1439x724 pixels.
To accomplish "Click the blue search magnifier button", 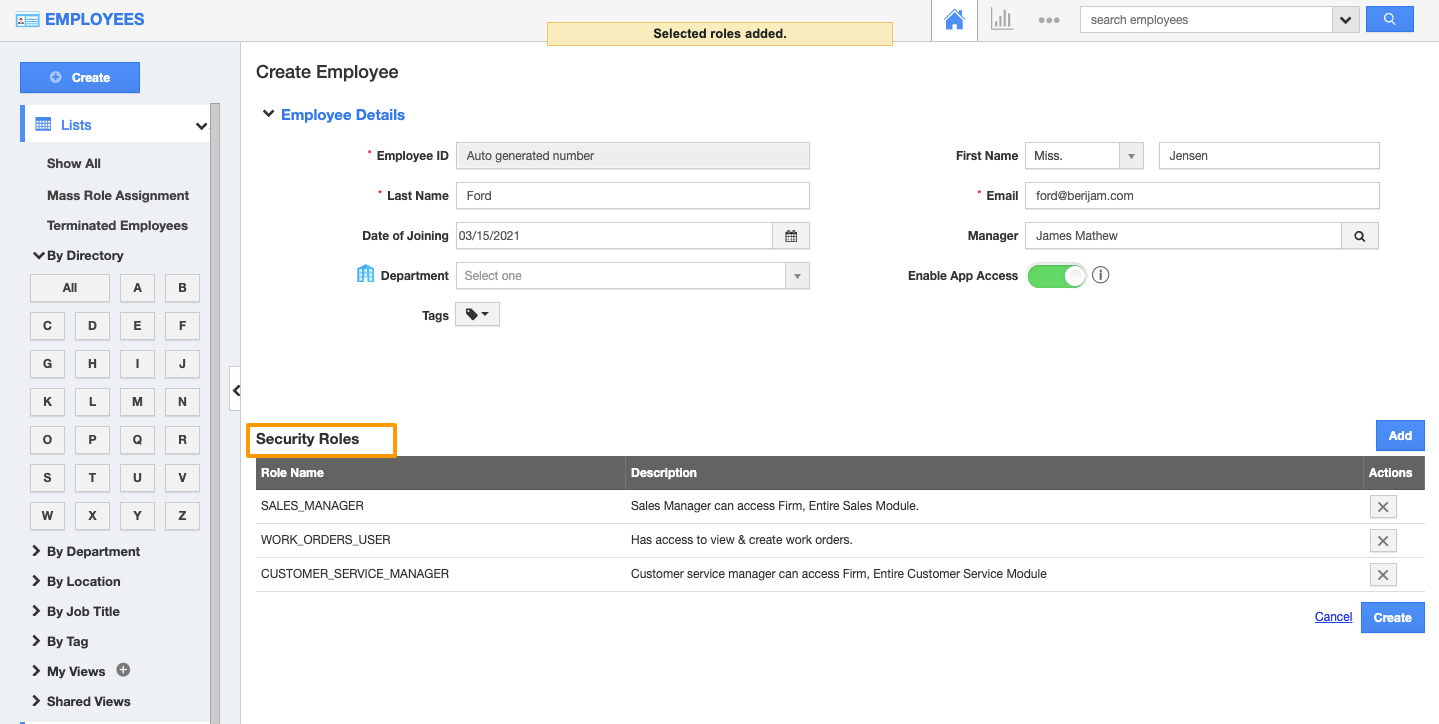I will (x=1389, y=19).
